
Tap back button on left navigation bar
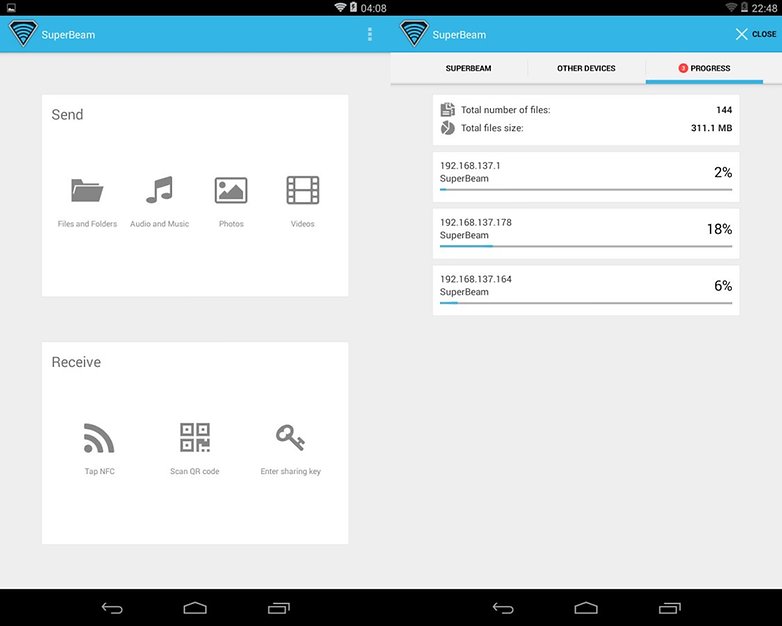[x=112, y=608]
